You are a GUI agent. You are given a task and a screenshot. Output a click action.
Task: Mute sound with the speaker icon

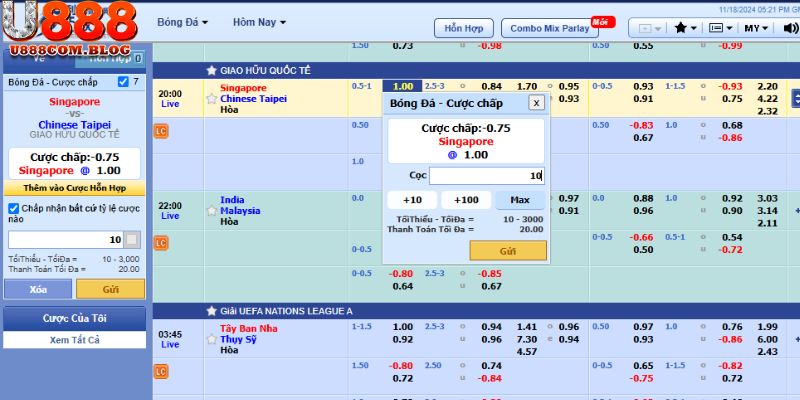(x=791, y=28)
